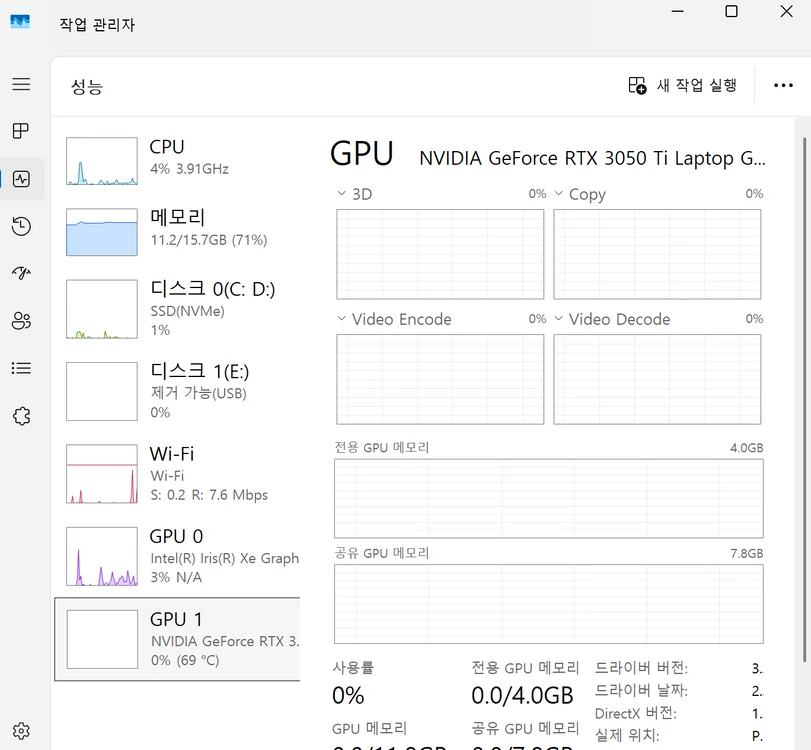This screenshot has height=750, width=811.
Task: Open the App history page icon
Action: click(21, 226)
